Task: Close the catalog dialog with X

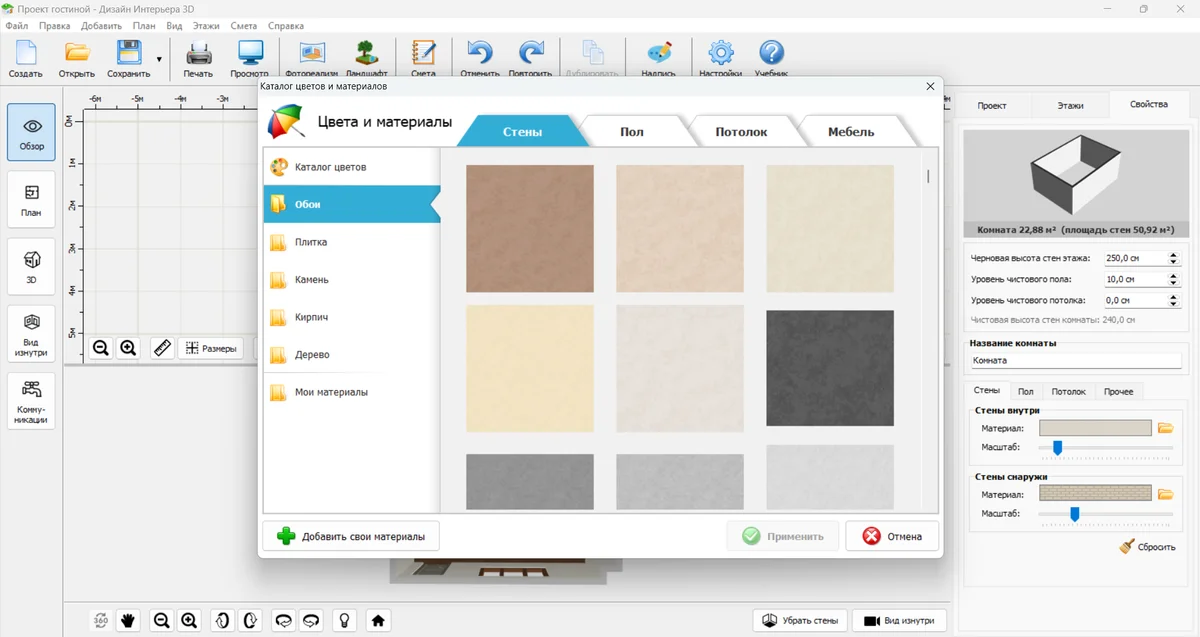Action: tap(930, 87)
